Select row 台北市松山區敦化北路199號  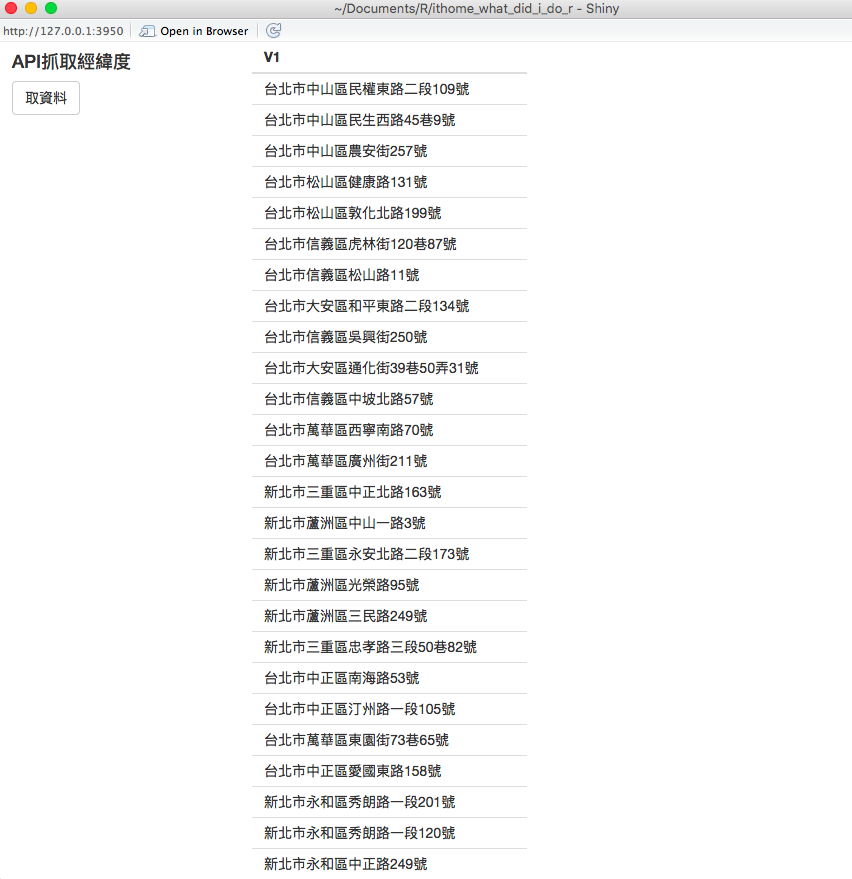coord(390,213)
